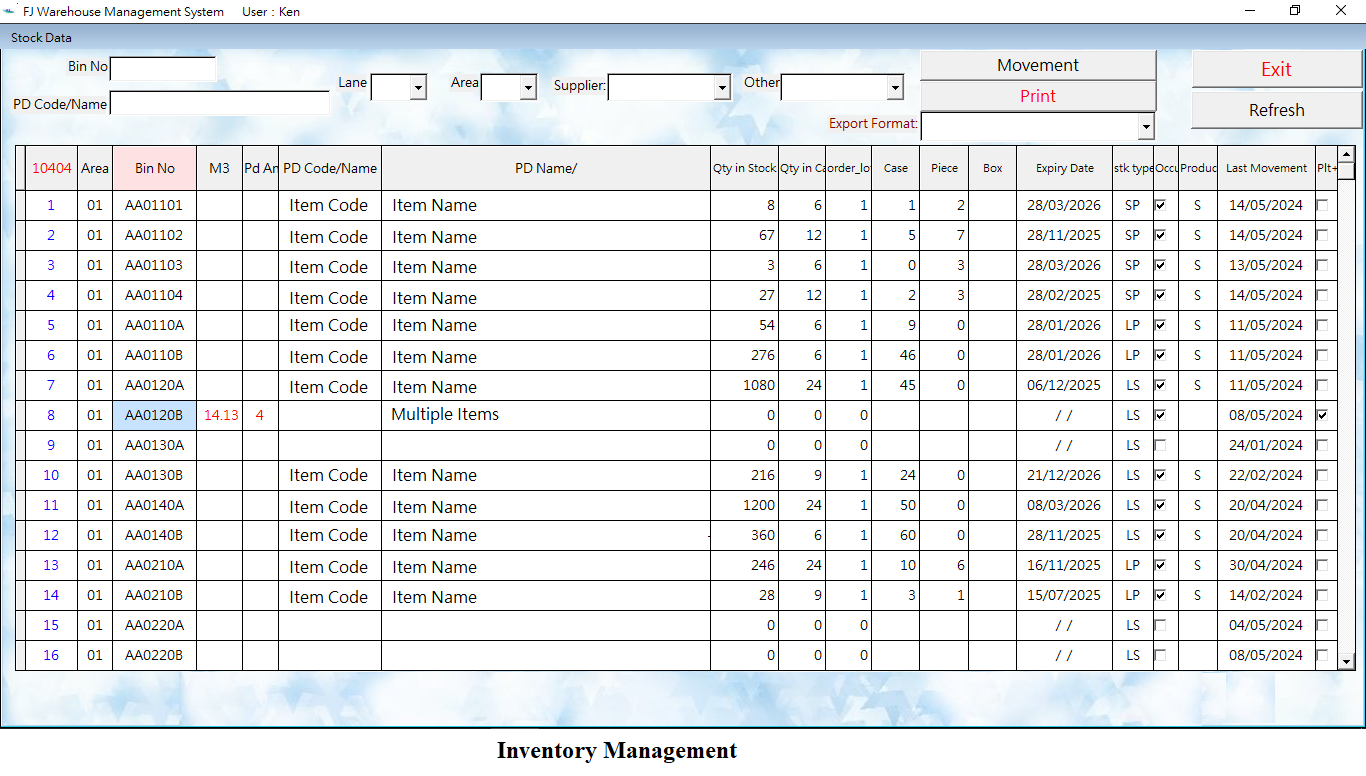Click last movement date 22/02/2024
Viewport: 1366px width, 776px height.
[x=1266, y=475]
